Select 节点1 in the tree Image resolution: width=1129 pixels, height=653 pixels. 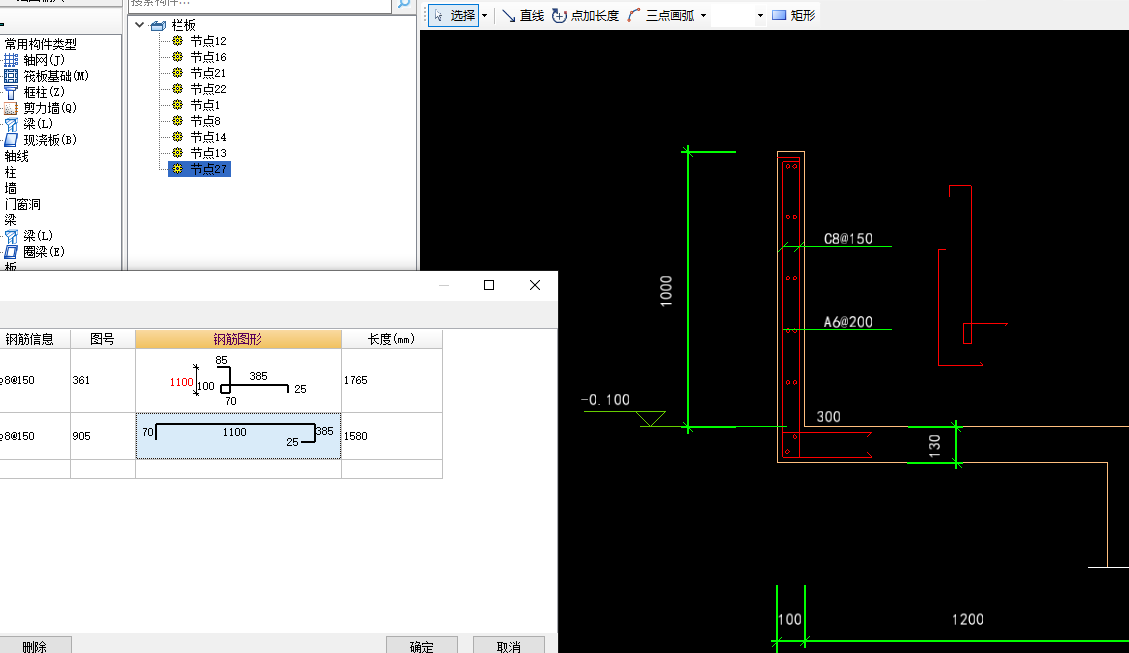pos(205,105)
